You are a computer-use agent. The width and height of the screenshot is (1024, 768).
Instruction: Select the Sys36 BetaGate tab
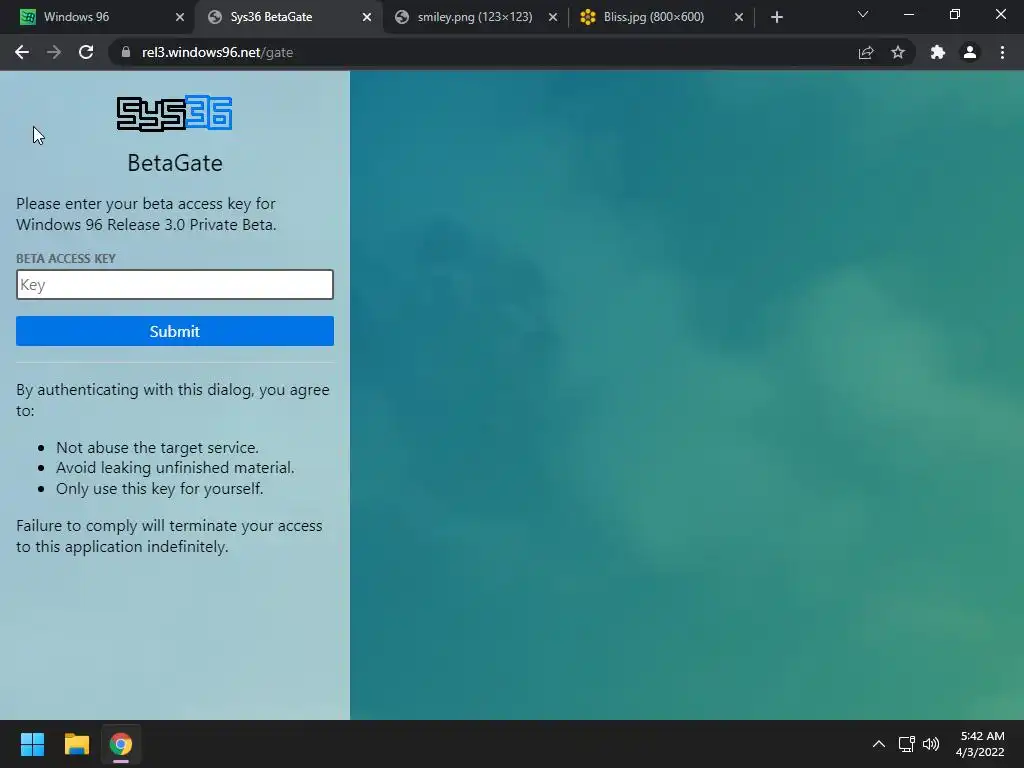click(287, 17)
